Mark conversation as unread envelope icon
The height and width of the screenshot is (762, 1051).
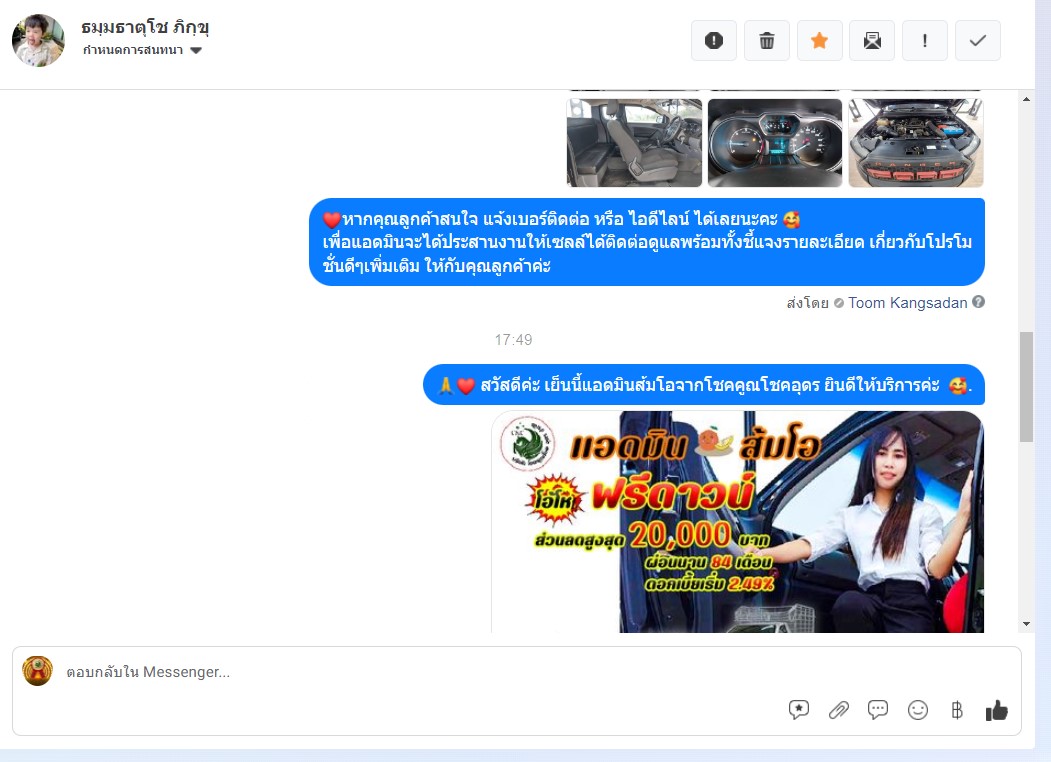[872, 41]
